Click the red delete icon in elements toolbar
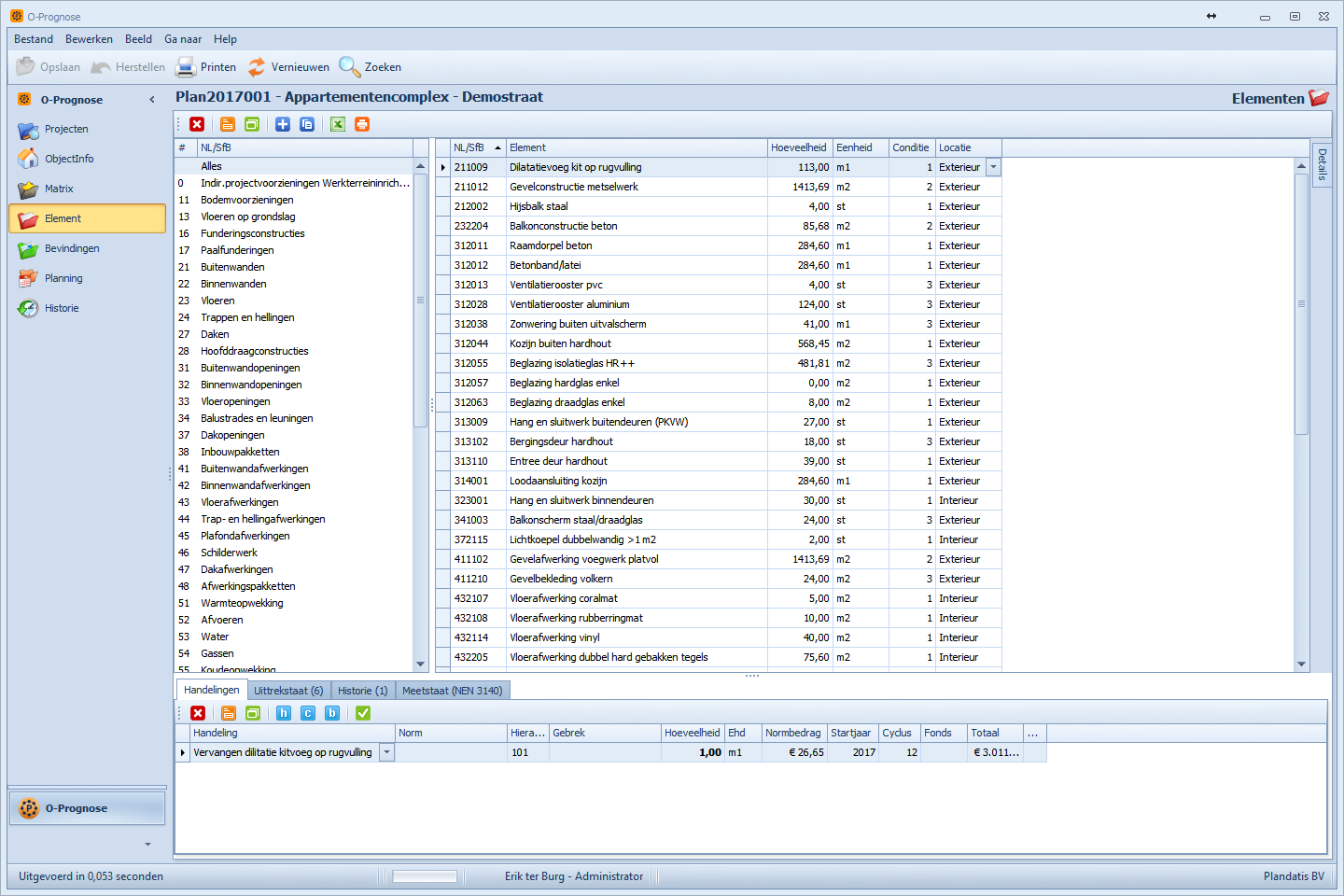Image resolution: width=1344 pixels, height=896 pixels. point(197,124)
